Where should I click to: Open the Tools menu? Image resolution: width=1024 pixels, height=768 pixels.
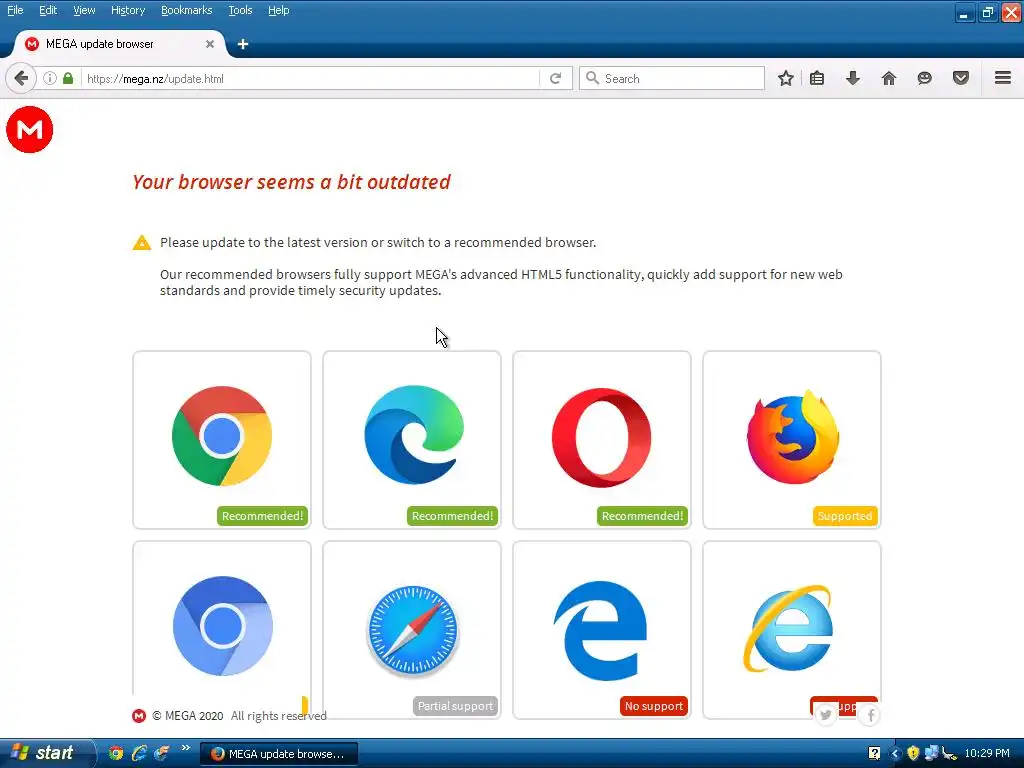(x=240, y=10)
